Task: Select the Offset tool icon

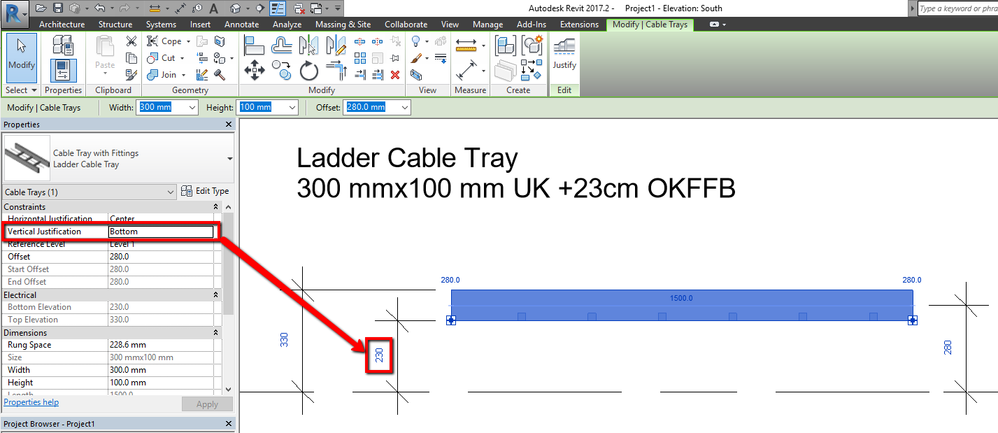Action: tap(281, 46)
